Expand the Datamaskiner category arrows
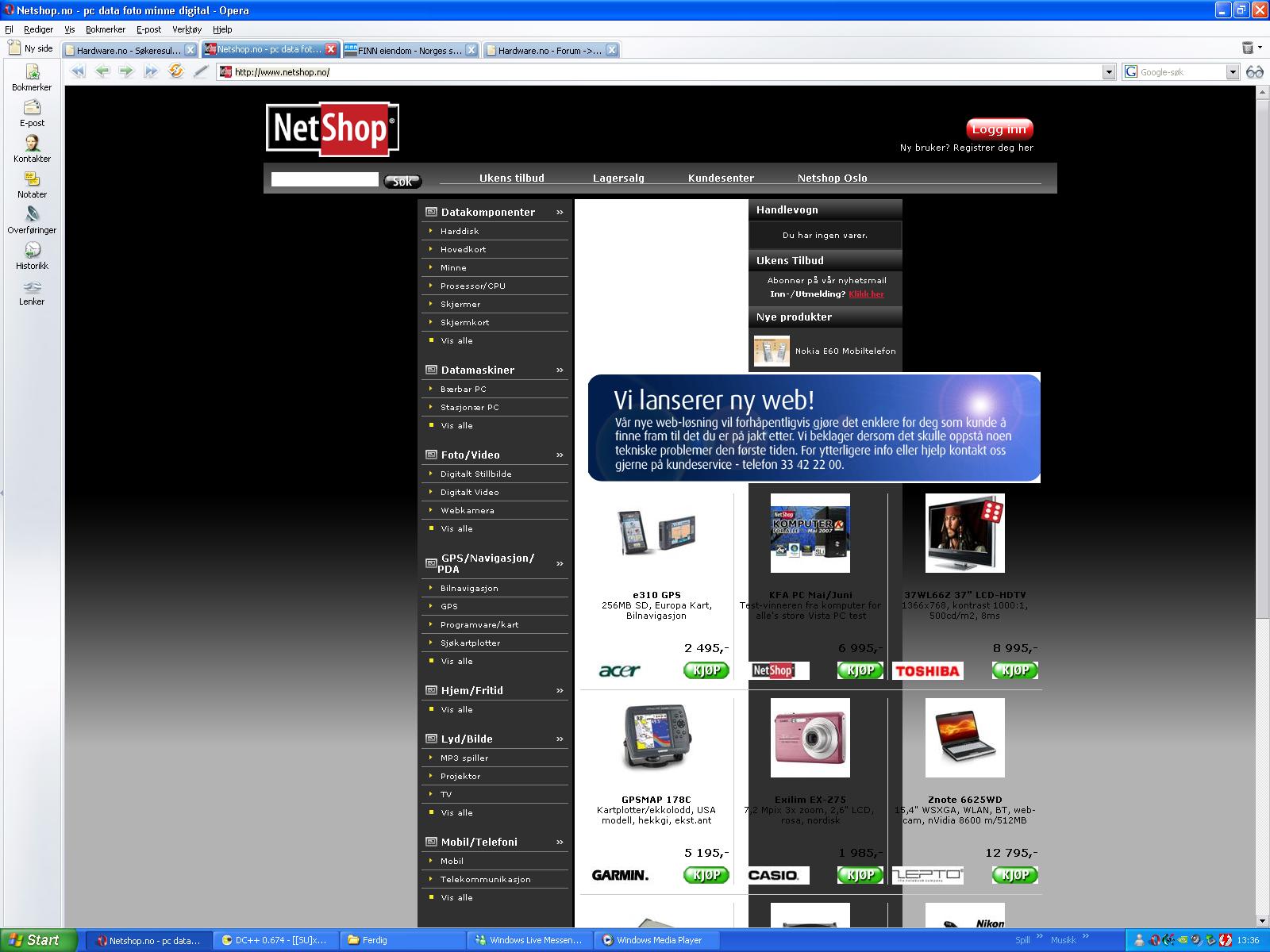Viewport: 1270px width, 952px height. [x=560, y=370]
